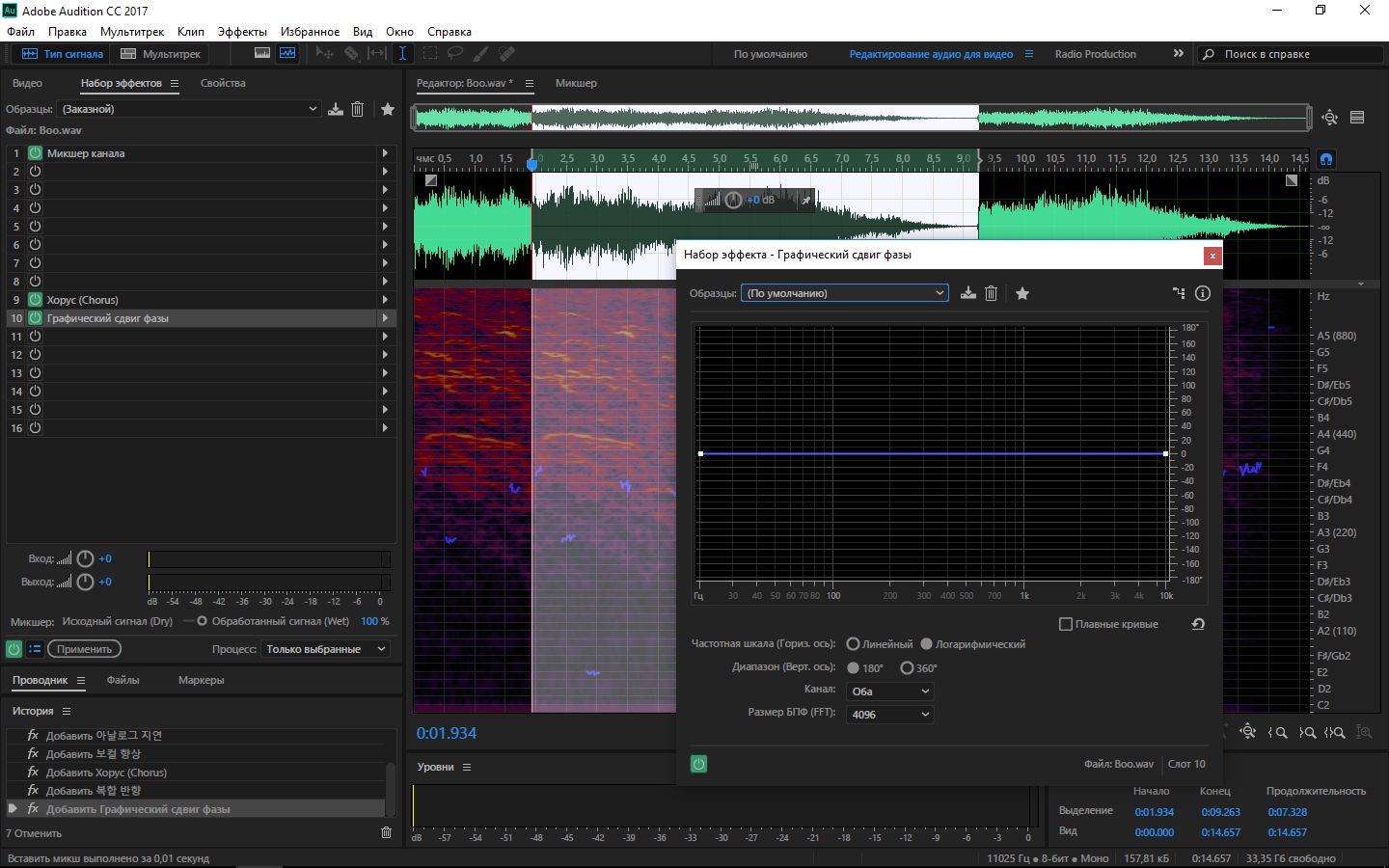1389x868 pixels.
Task: Click the Применить button
Action: [x=84, y=649]
